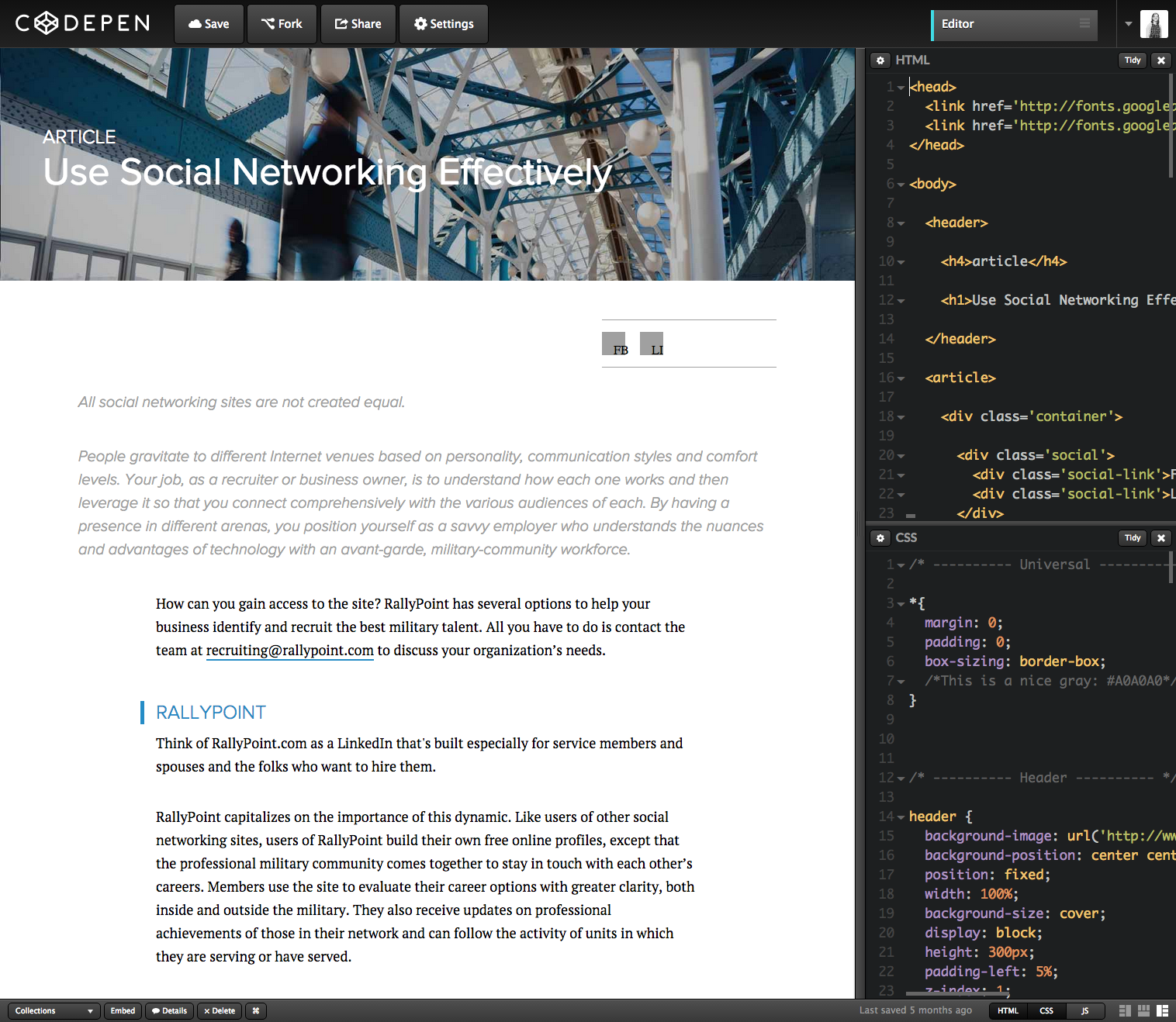Click the 'display: block;' CSS line
Viewport: 1176px width, 1022px height.
point(983,934)
